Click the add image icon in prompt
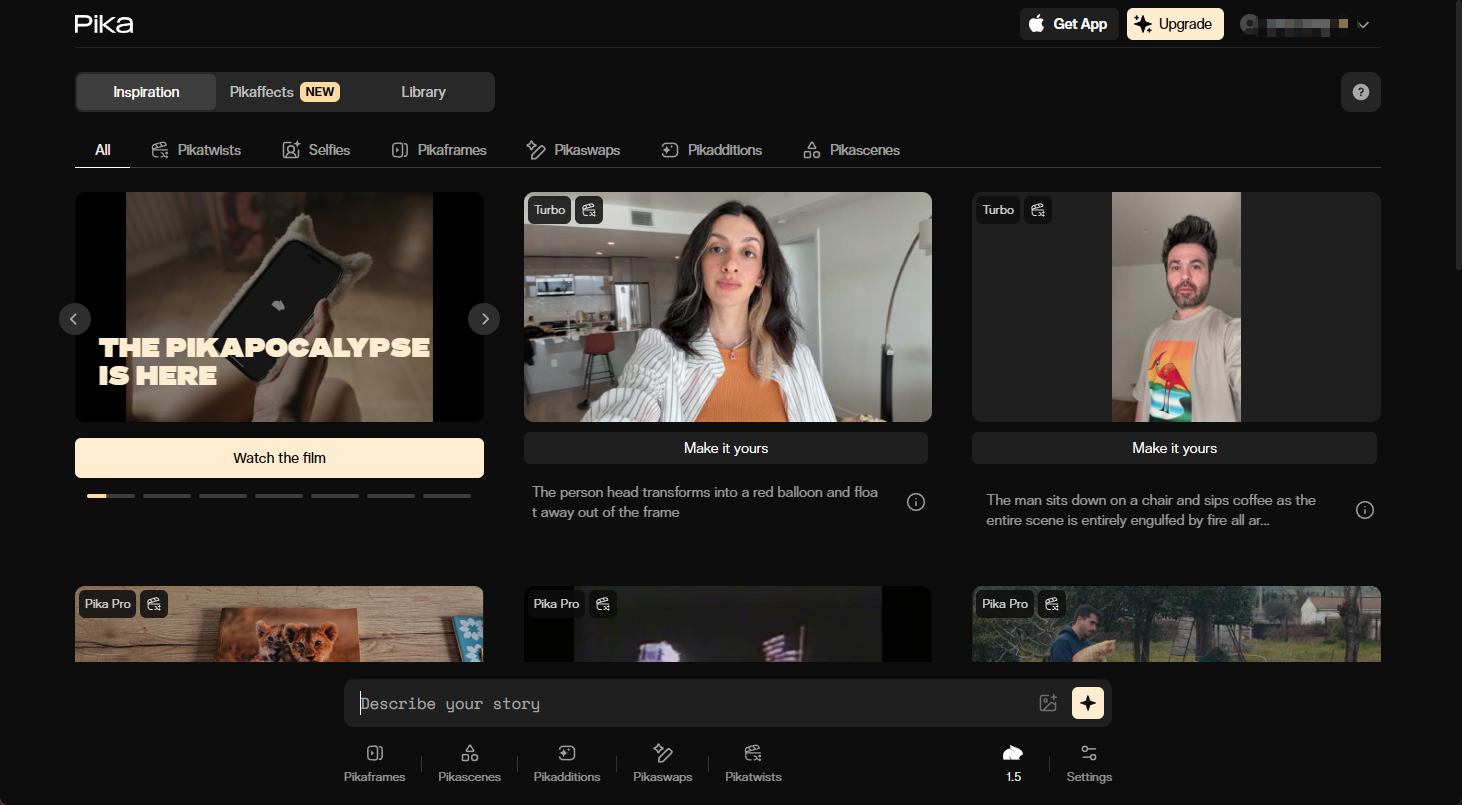Viewport: 1462px width, 805px height. [1048, 703]
